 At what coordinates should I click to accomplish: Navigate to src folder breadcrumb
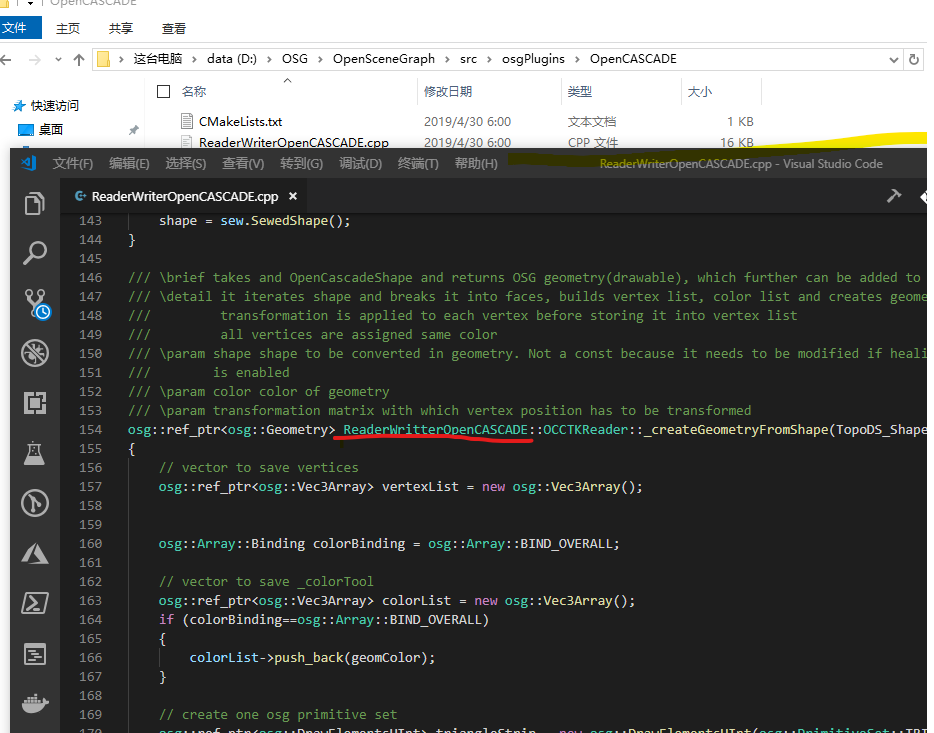click(468, 59)
